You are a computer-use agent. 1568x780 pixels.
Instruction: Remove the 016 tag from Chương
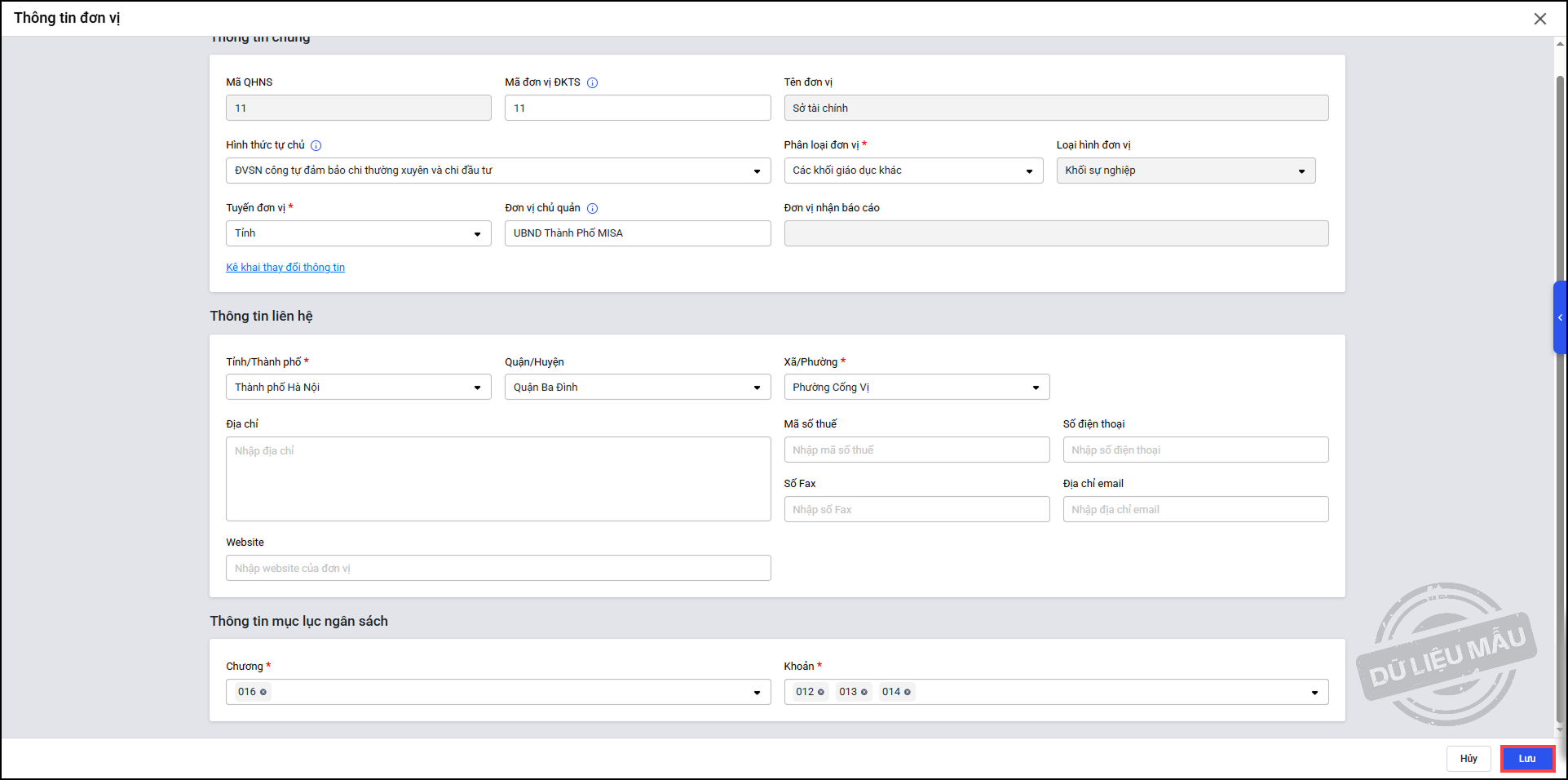(x=263, y=692)
